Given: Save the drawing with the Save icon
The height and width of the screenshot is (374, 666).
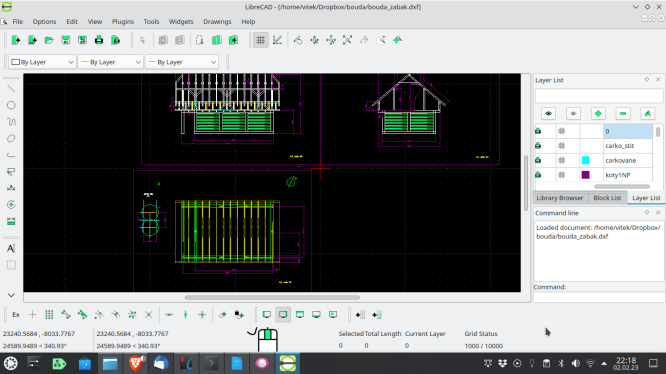Looking at the screenshot, I should 65,40.
